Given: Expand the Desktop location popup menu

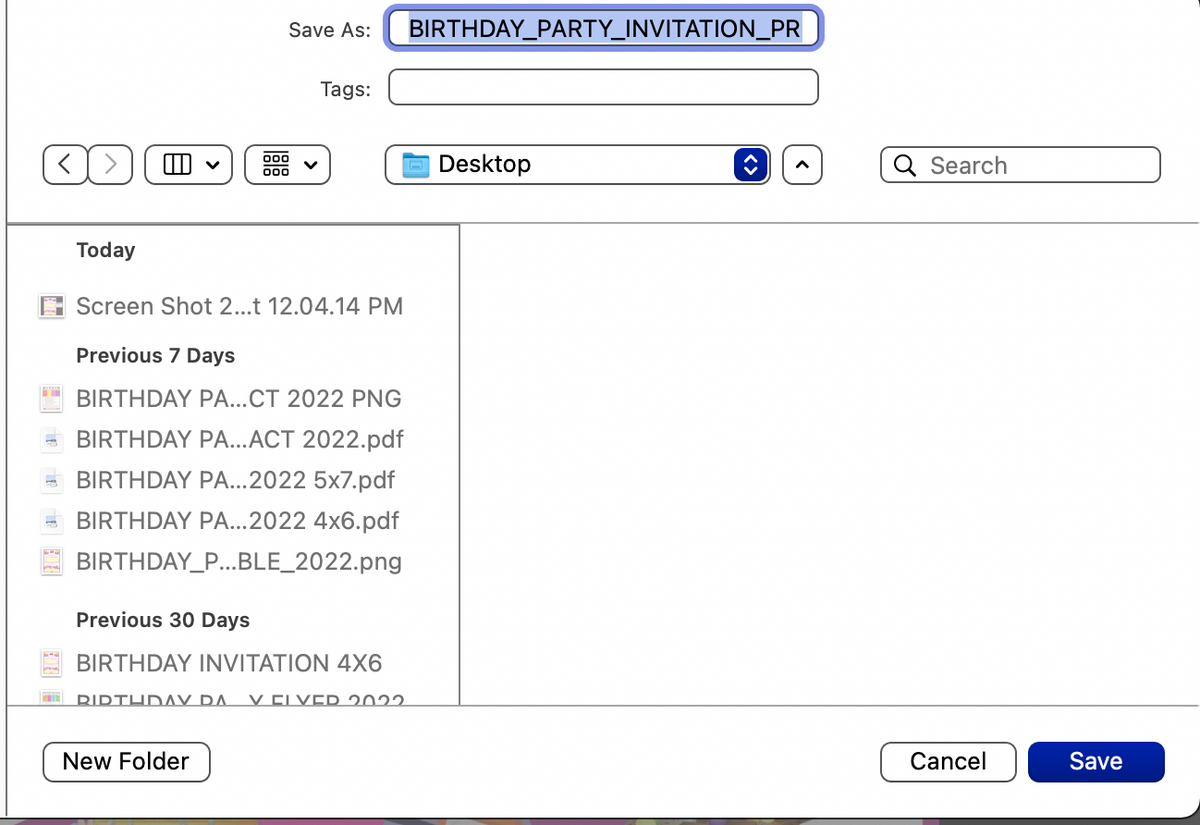Looking at the screenshot, I should tap(750, 164).
